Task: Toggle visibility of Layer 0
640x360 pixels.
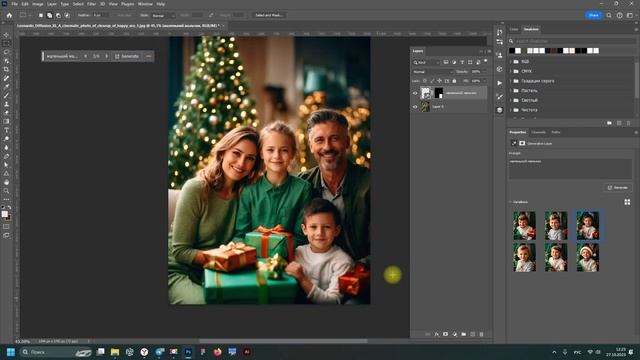Action: click(415, 107)
